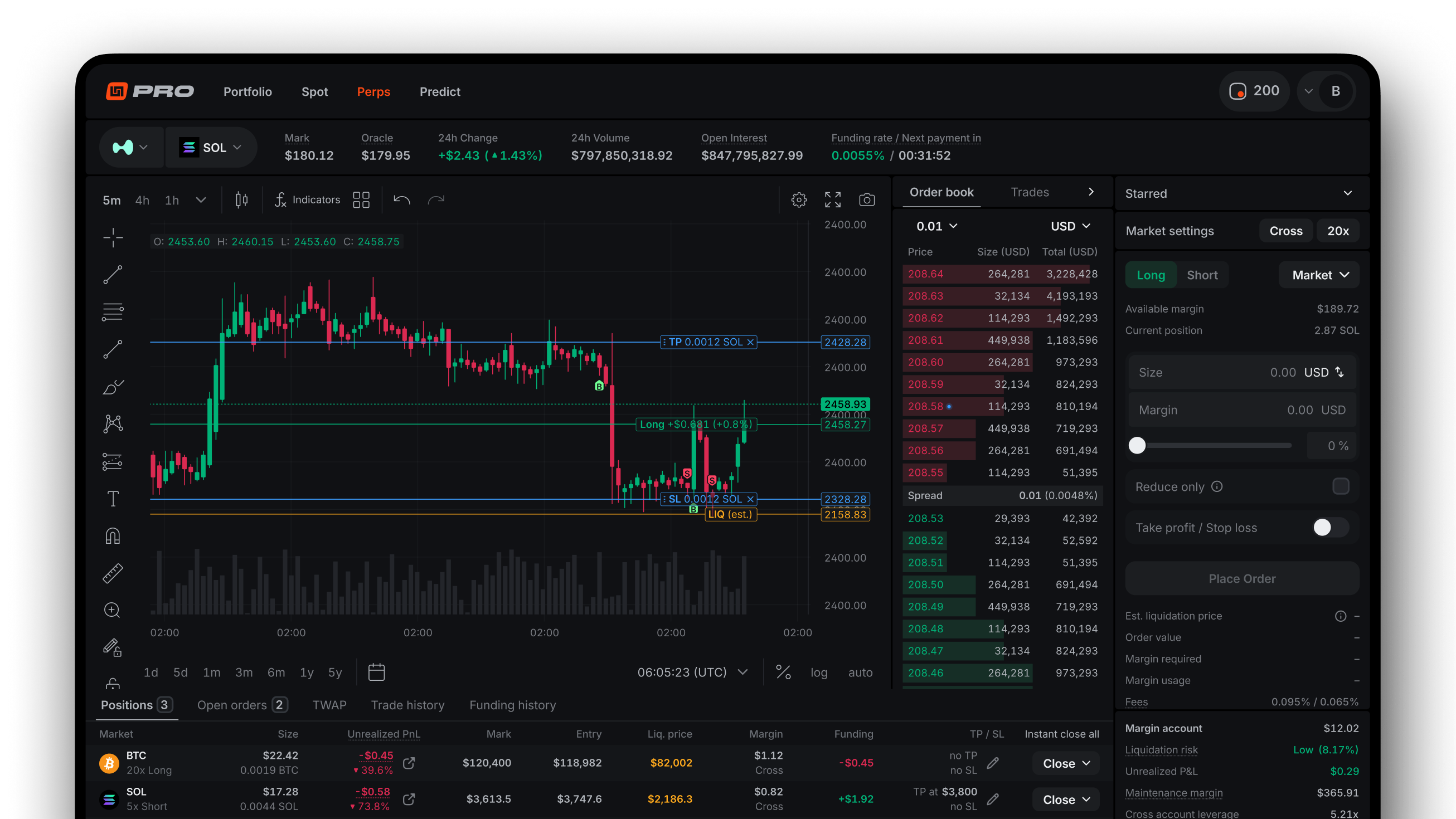Open the SOL market selector dropdown
This screenshot has height=819, width=1456.
210,148
